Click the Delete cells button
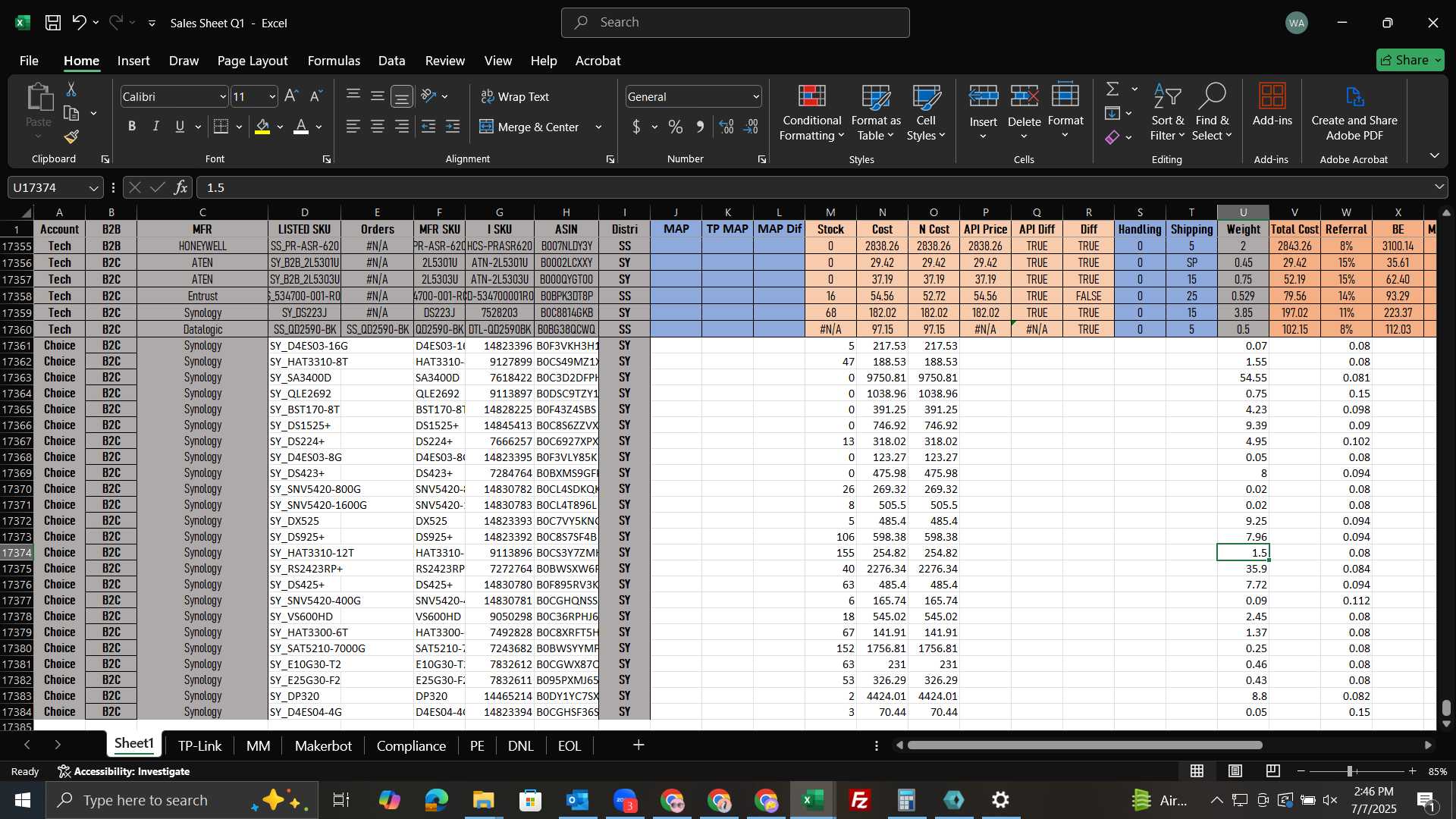Screen dimensions: 1456x819 (x=1024, y=112)
